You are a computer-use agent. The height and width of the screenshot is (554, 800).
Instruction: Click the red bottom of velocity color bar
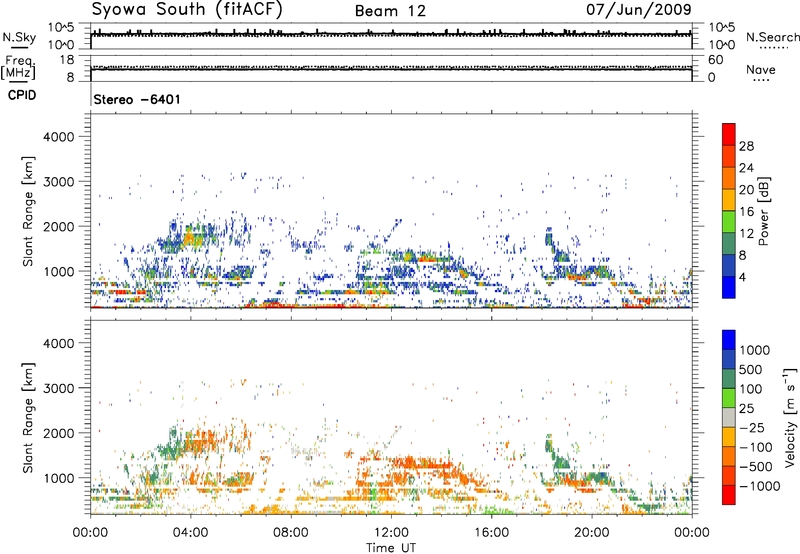(729, 495)
